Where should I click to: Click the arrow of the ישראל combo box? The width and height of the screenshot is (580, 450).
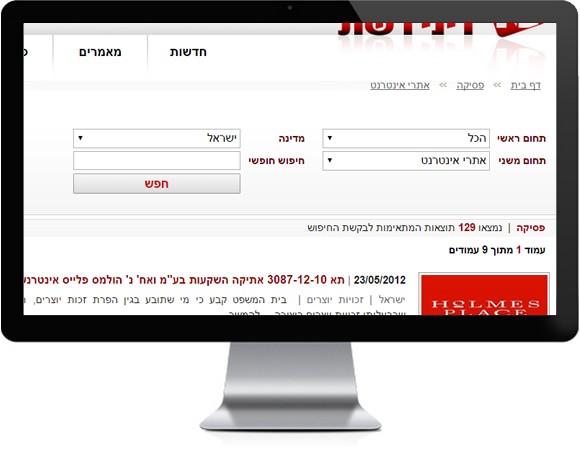pos(80,138)
